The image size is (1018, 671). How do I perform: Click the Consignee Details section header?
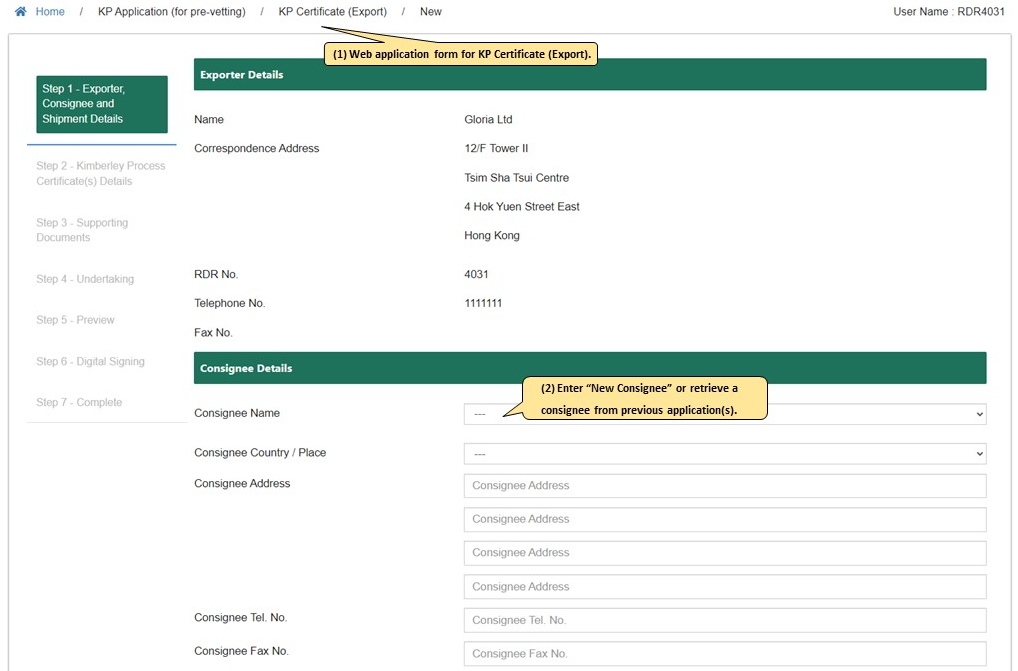tap(590, 368)
